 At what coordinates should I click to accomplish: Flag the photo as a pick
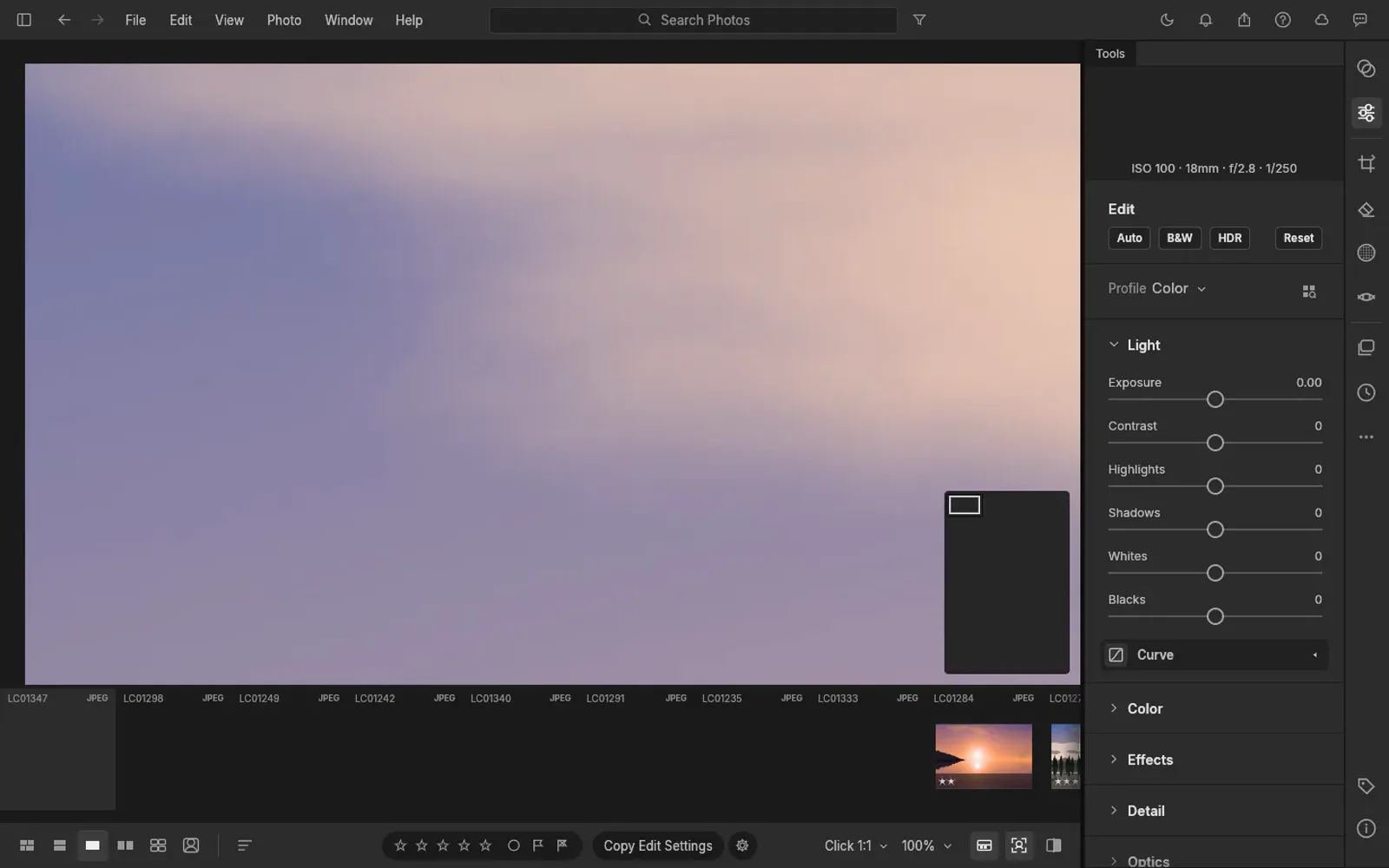(538, 845)
